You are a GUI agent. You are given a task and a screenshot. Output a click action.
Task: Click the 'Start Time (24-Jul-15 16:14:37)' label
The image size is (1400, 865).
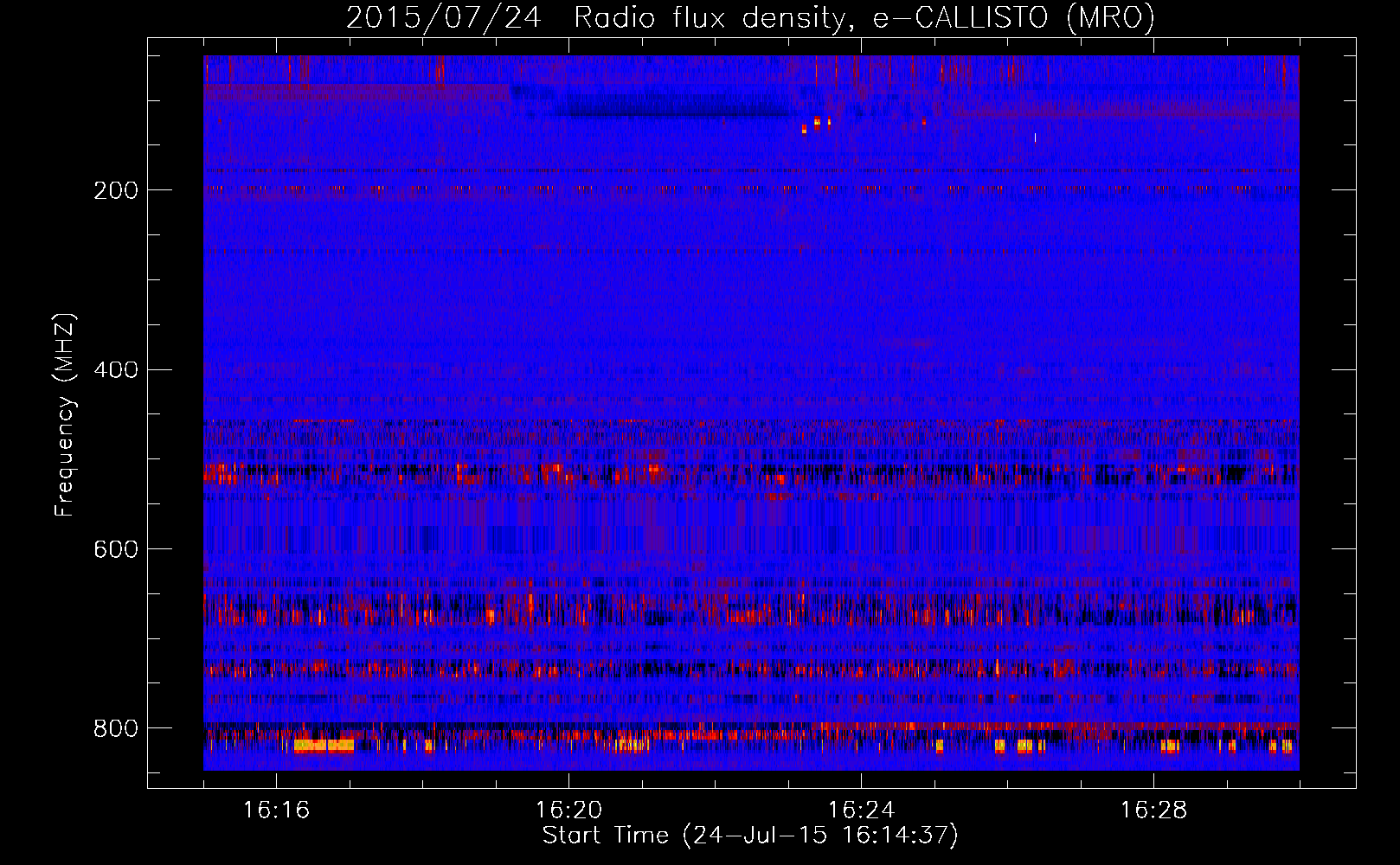pyautogui.click(x=750, y=836)
